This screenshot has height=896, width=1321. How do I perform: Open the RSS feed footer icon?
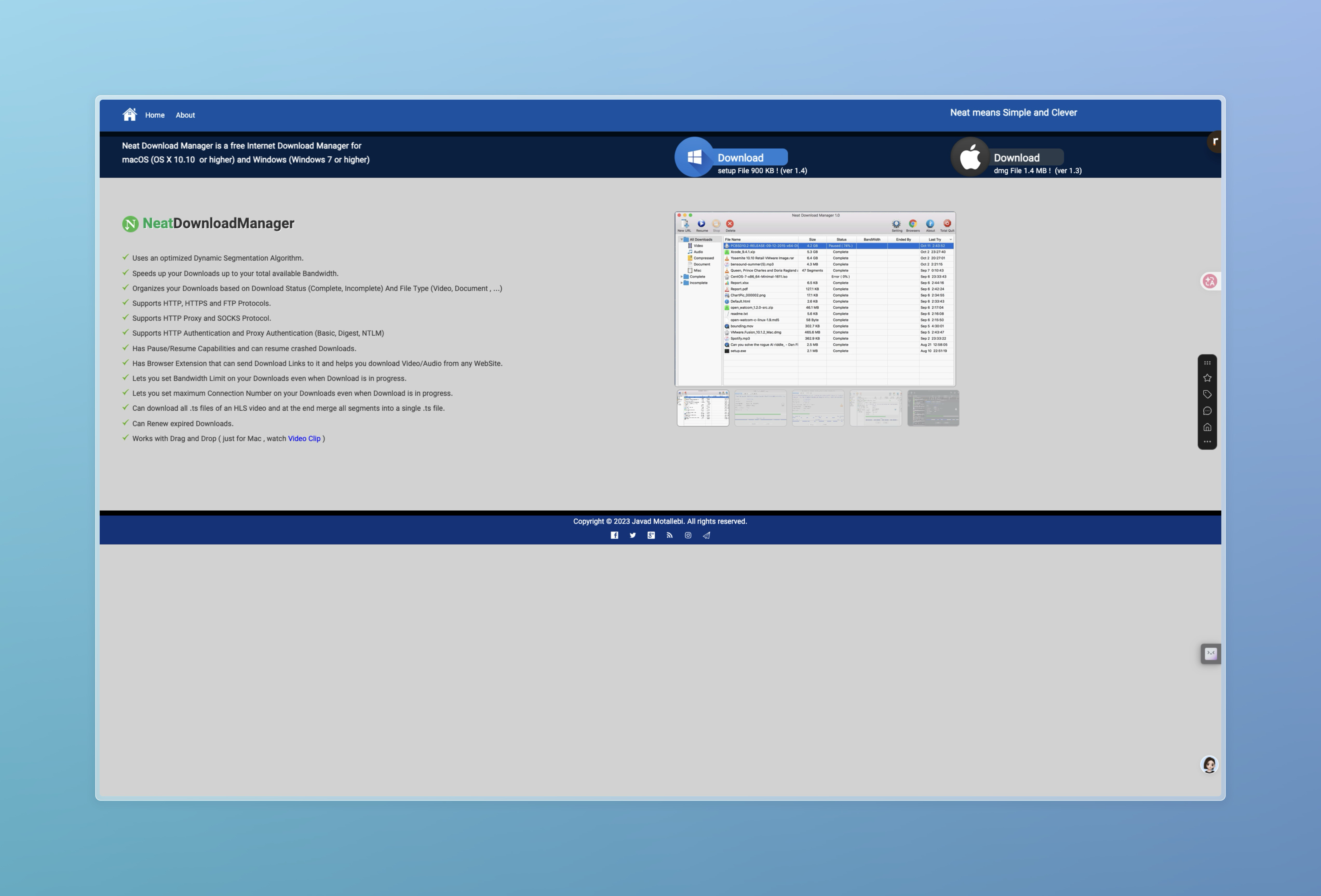[x=670, y=535]
